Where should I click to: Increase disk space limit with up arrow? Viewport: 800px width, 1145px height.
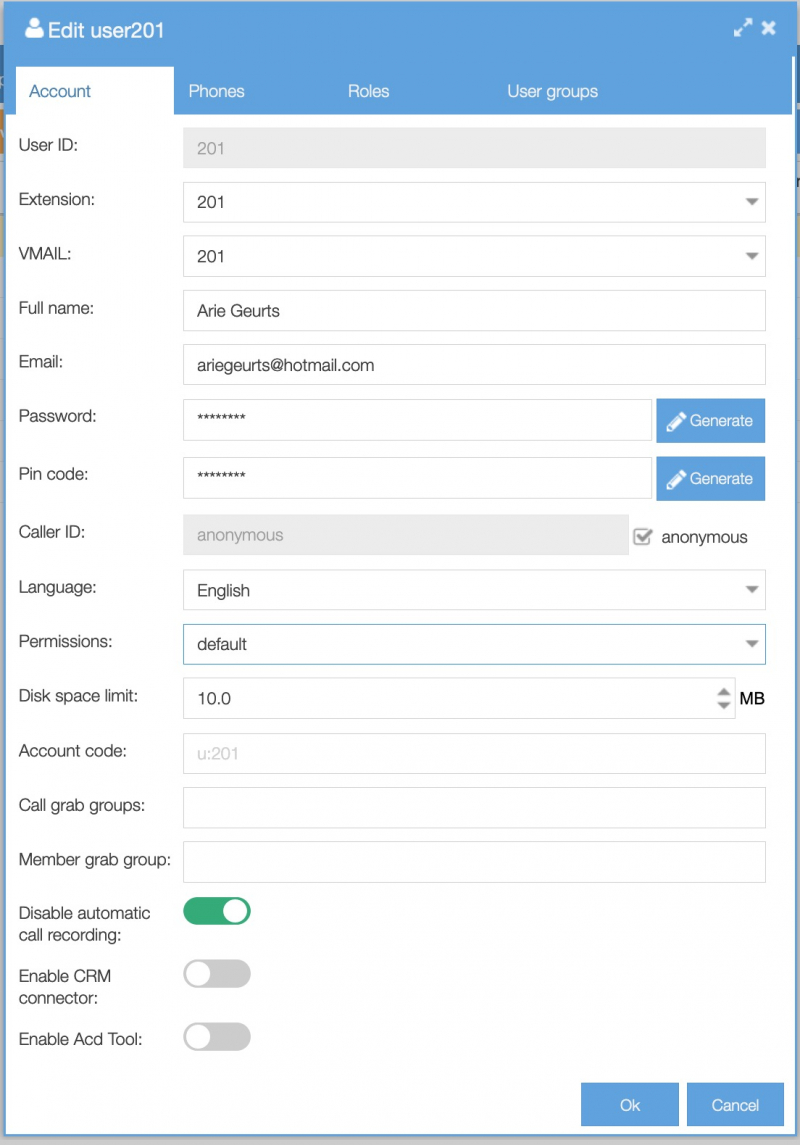(724, 691)
